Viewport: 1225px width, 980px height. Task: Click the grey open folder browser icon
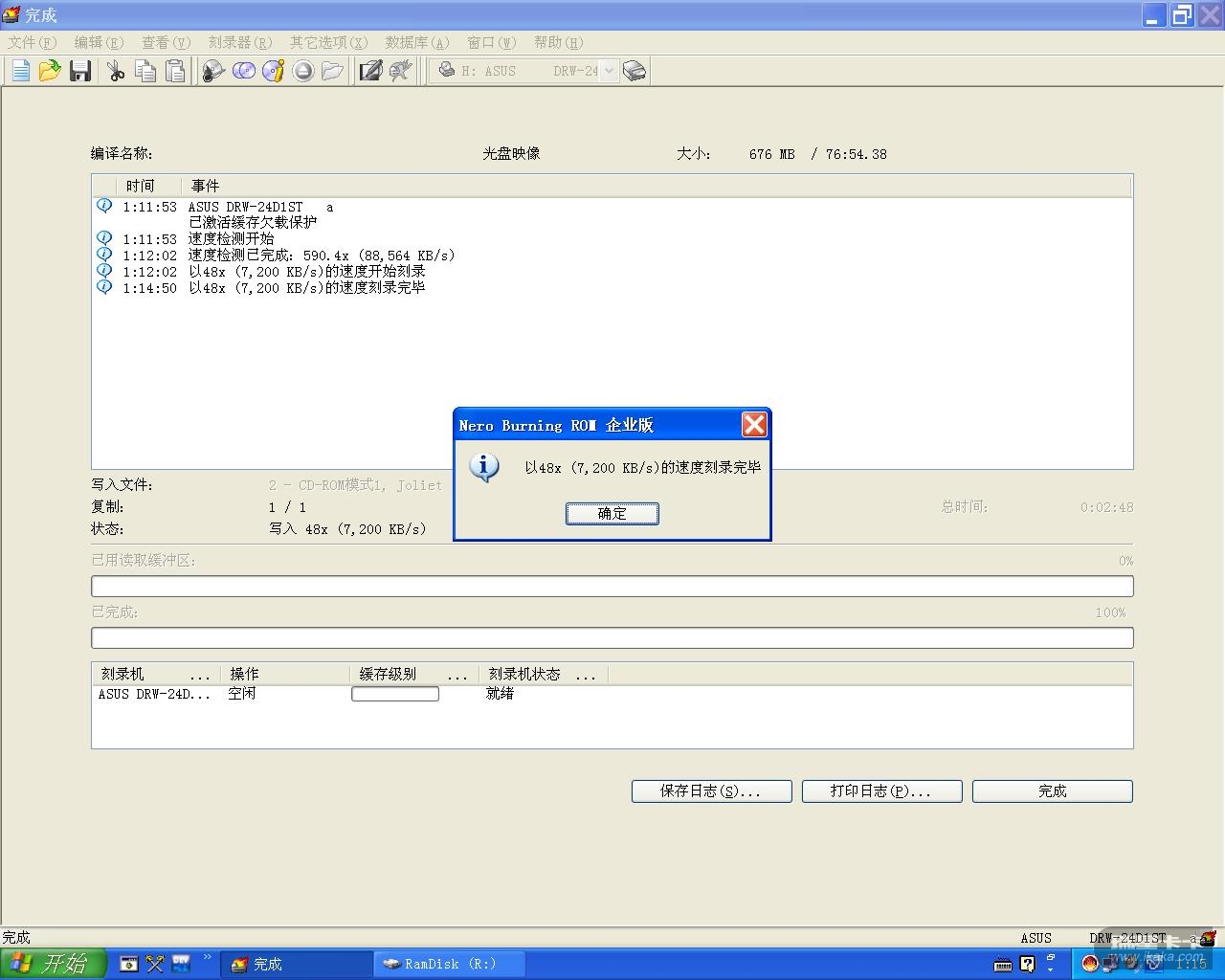333,70
